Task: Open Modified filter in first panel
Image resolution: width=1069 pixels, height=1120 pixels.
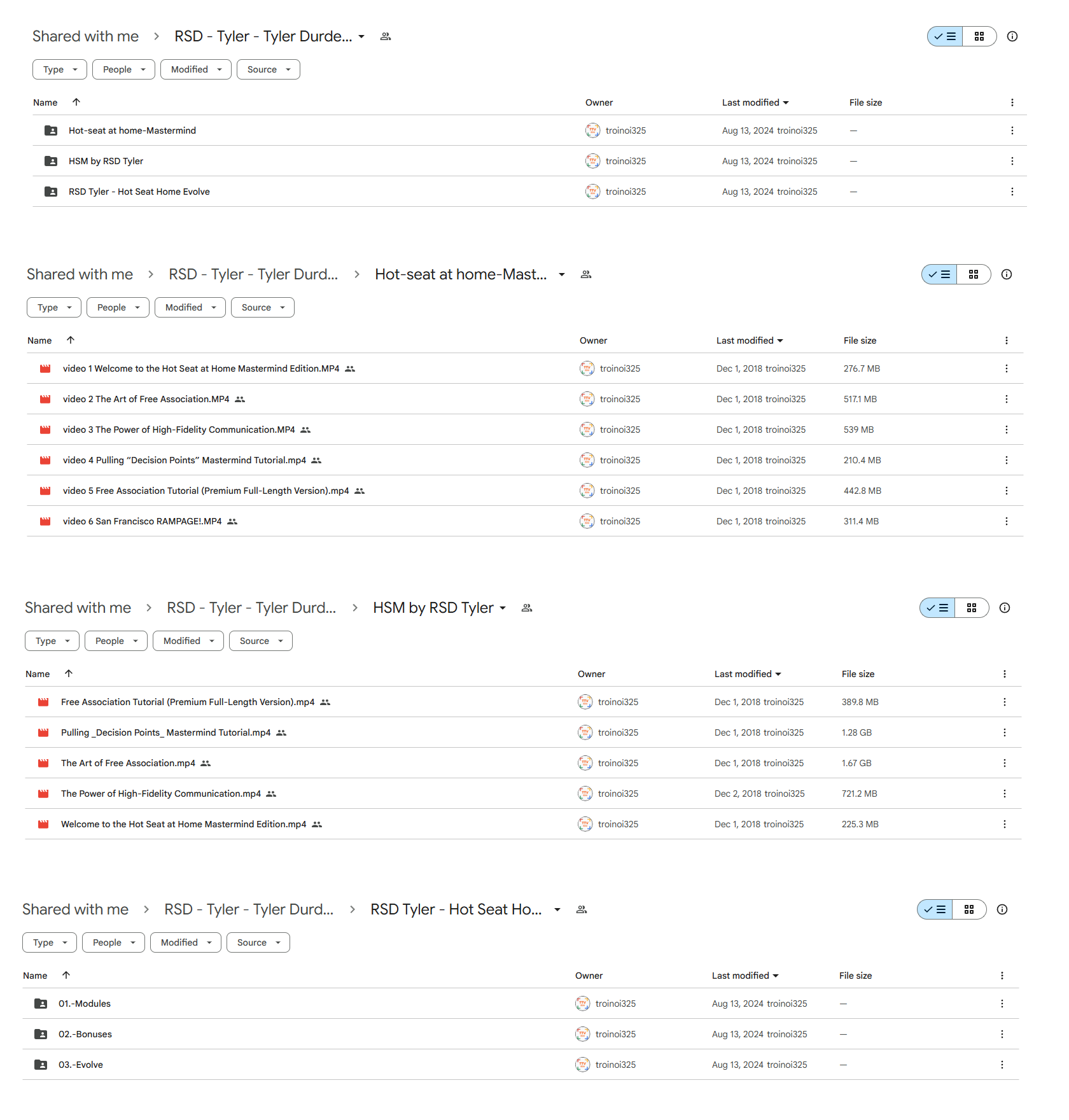Action: pyautogui.click(x=196, y=69)
